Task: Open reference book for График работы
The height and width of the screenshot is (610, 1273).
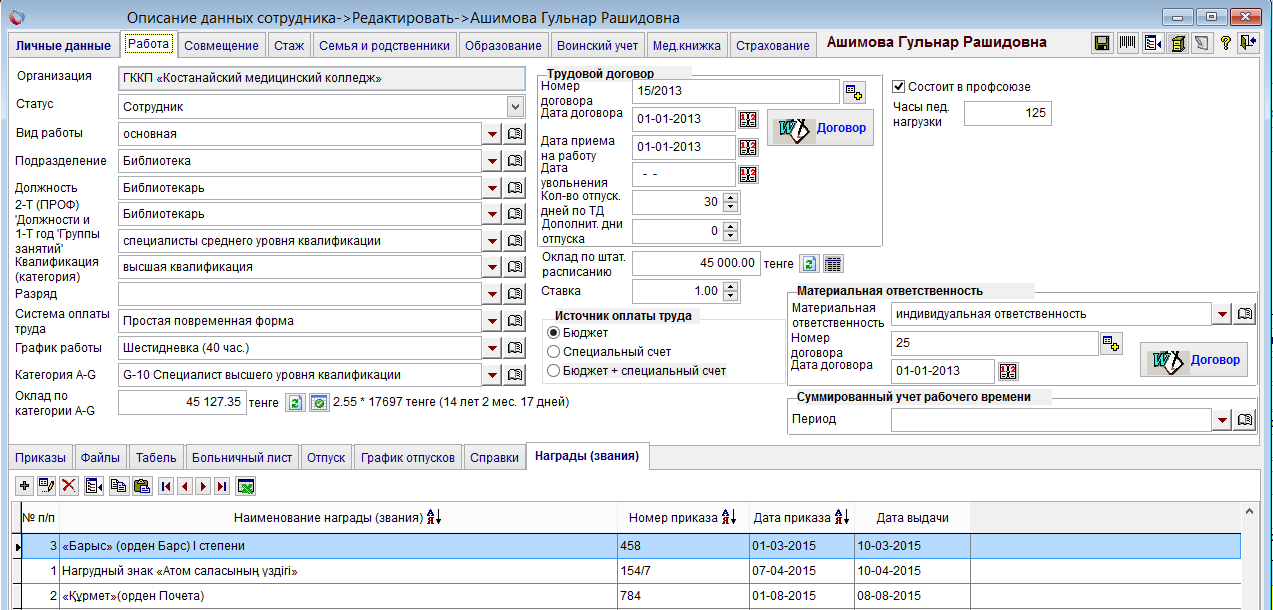Action: pos(514,348)
